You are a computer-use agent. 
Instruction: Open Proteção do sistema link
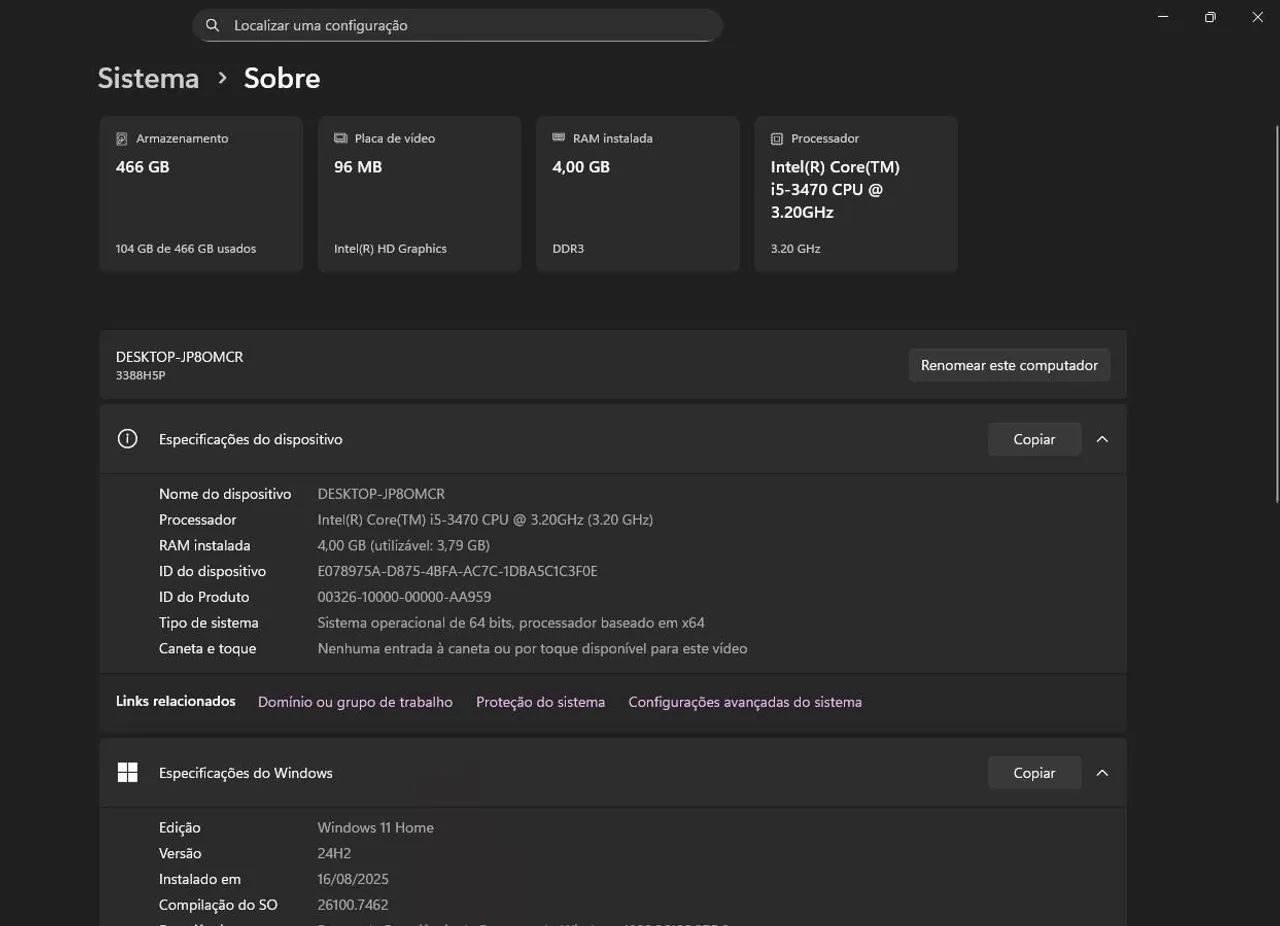coord(540,702)
